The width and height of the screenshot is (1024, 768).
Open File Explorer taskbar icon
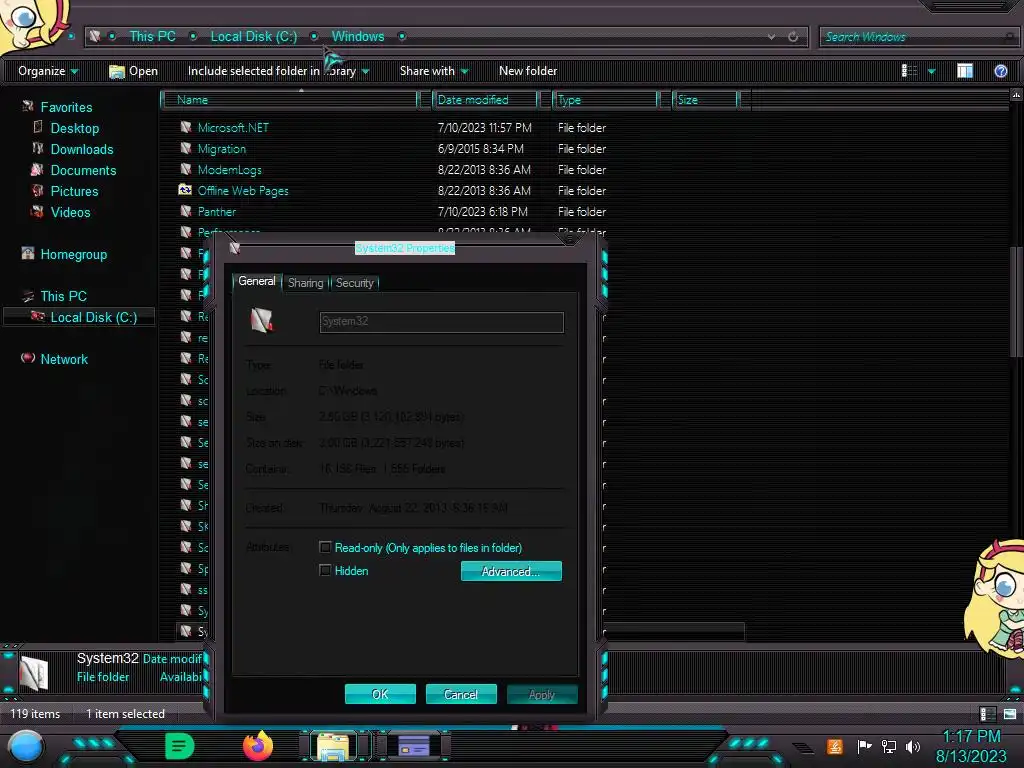(333, 746)
